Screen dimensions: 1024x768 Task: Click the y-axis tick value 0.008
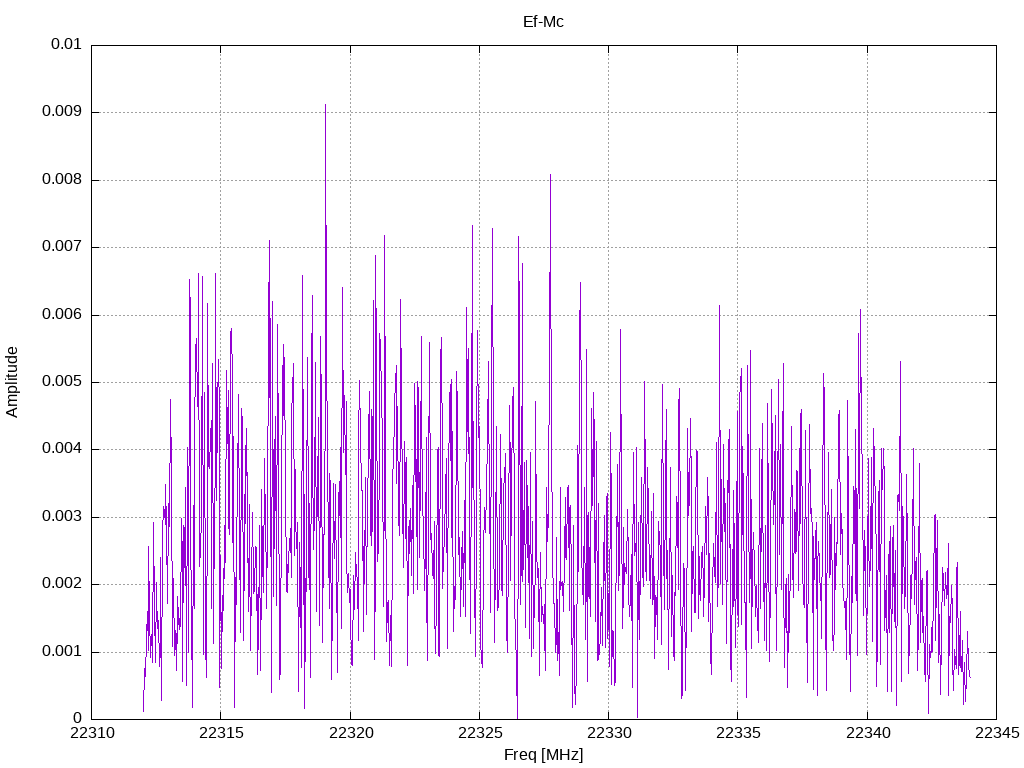click(x=62, y=180)
